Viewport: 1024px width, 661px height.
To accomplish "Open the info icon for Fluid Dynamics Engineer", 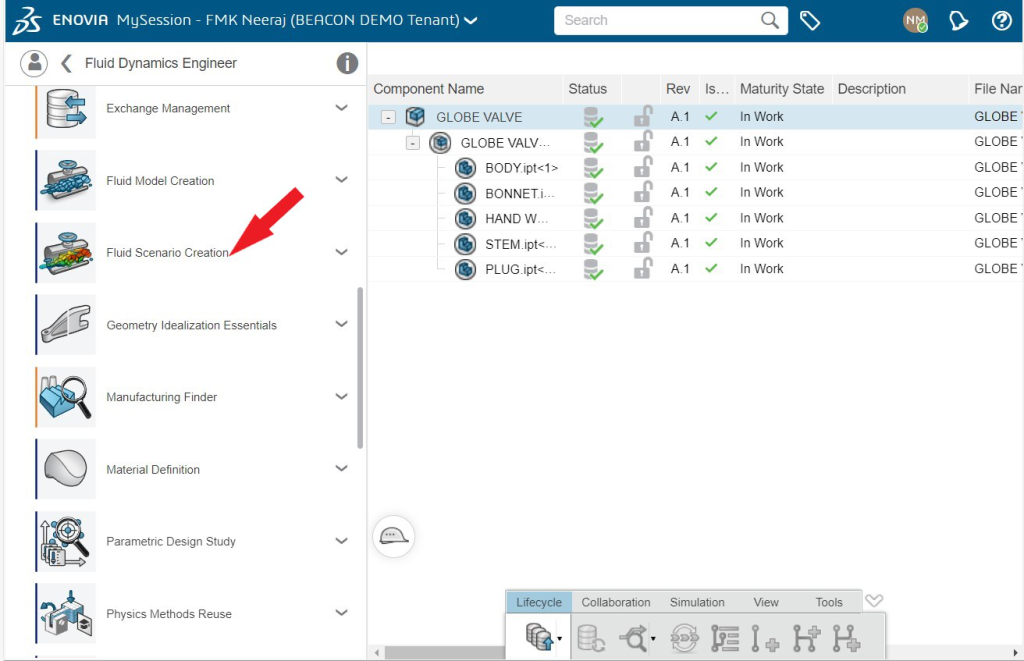I will click(347, 63).
